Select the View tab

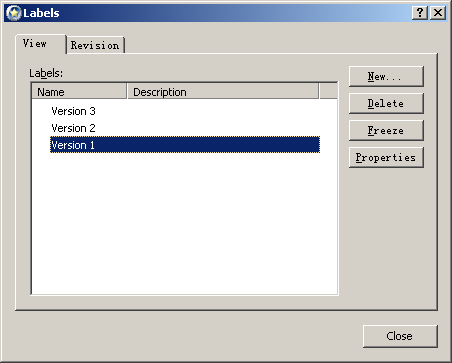click(x=41, y=44)
